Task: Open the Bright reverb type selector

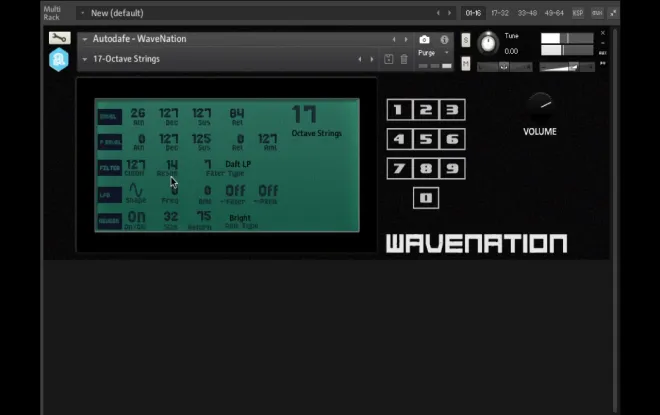Action: pos(240,218)
